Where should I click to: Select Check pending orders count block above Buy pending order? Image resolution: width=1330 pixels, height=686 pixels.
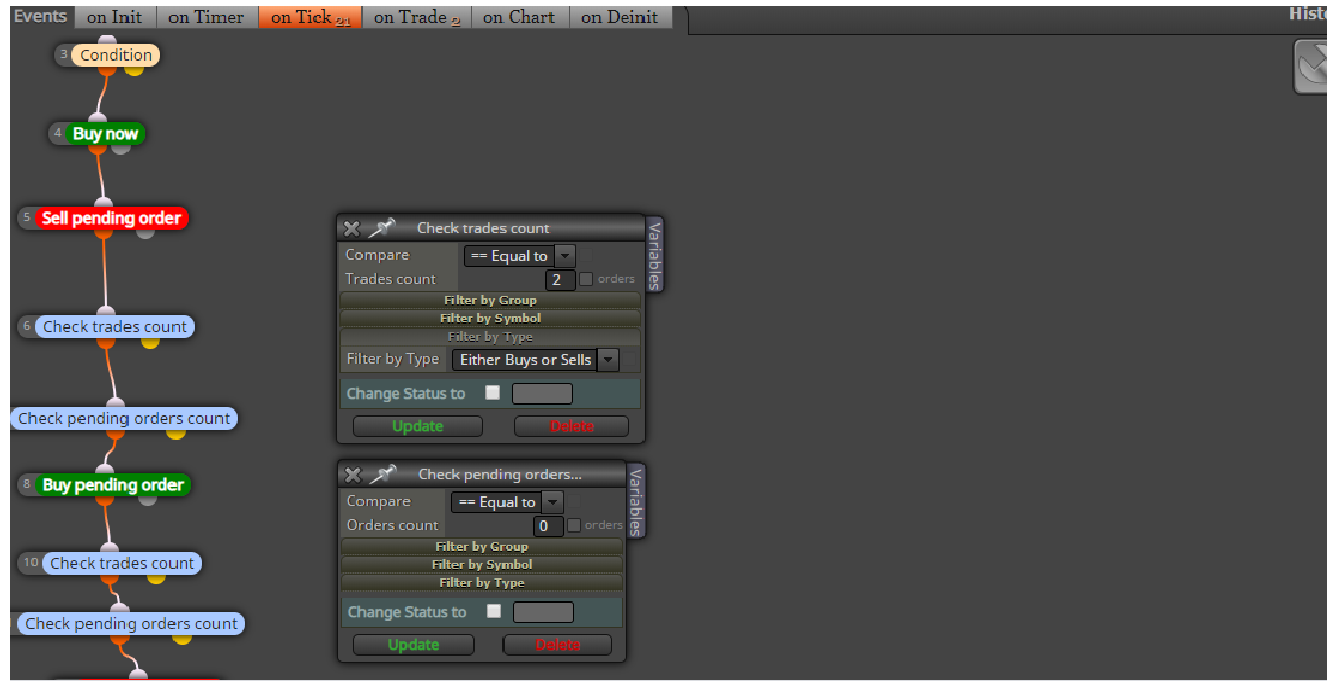pyautogui.click(x=124, y=419)
